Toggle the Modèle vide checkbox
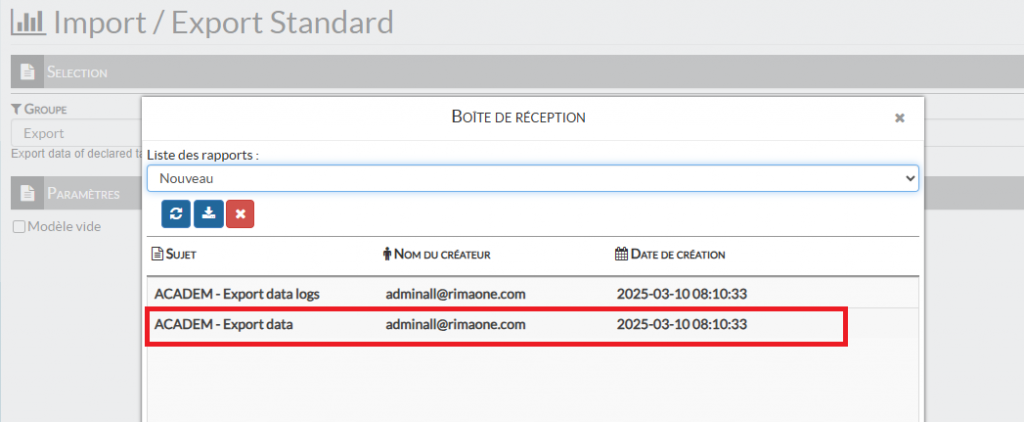Viewport: 1024px width, 422px height. point(19,227)
